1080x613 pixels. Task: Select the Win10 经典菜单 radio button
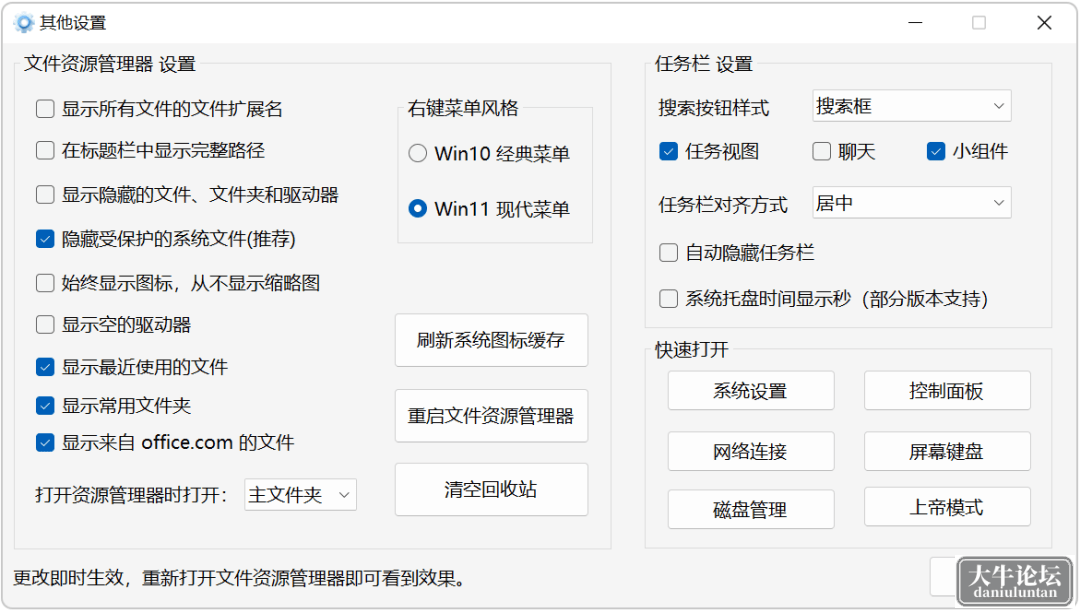(417, 153)
